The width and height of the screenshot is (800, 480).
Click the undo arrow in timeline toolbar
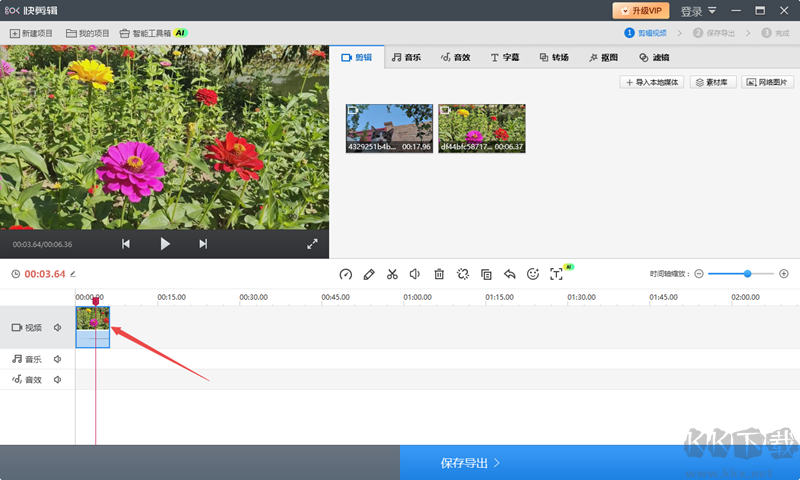[x=509, y=274]
